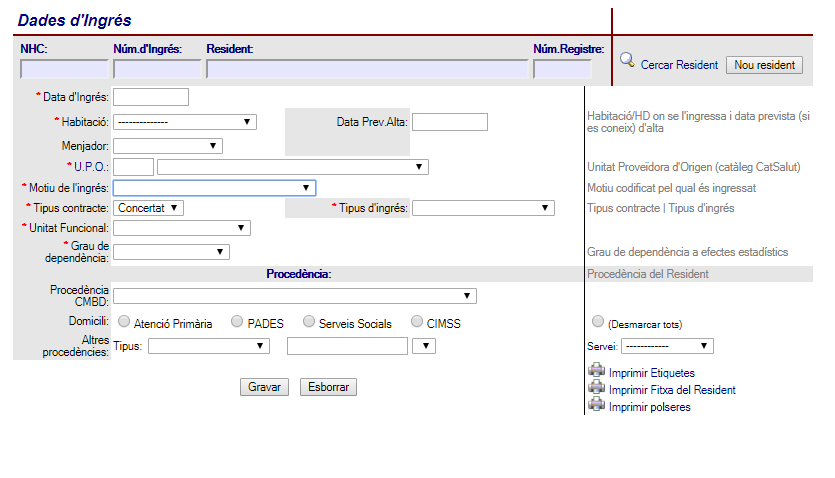
Task: Click the Data d'Ingrés input field
Action: [151, 97]
